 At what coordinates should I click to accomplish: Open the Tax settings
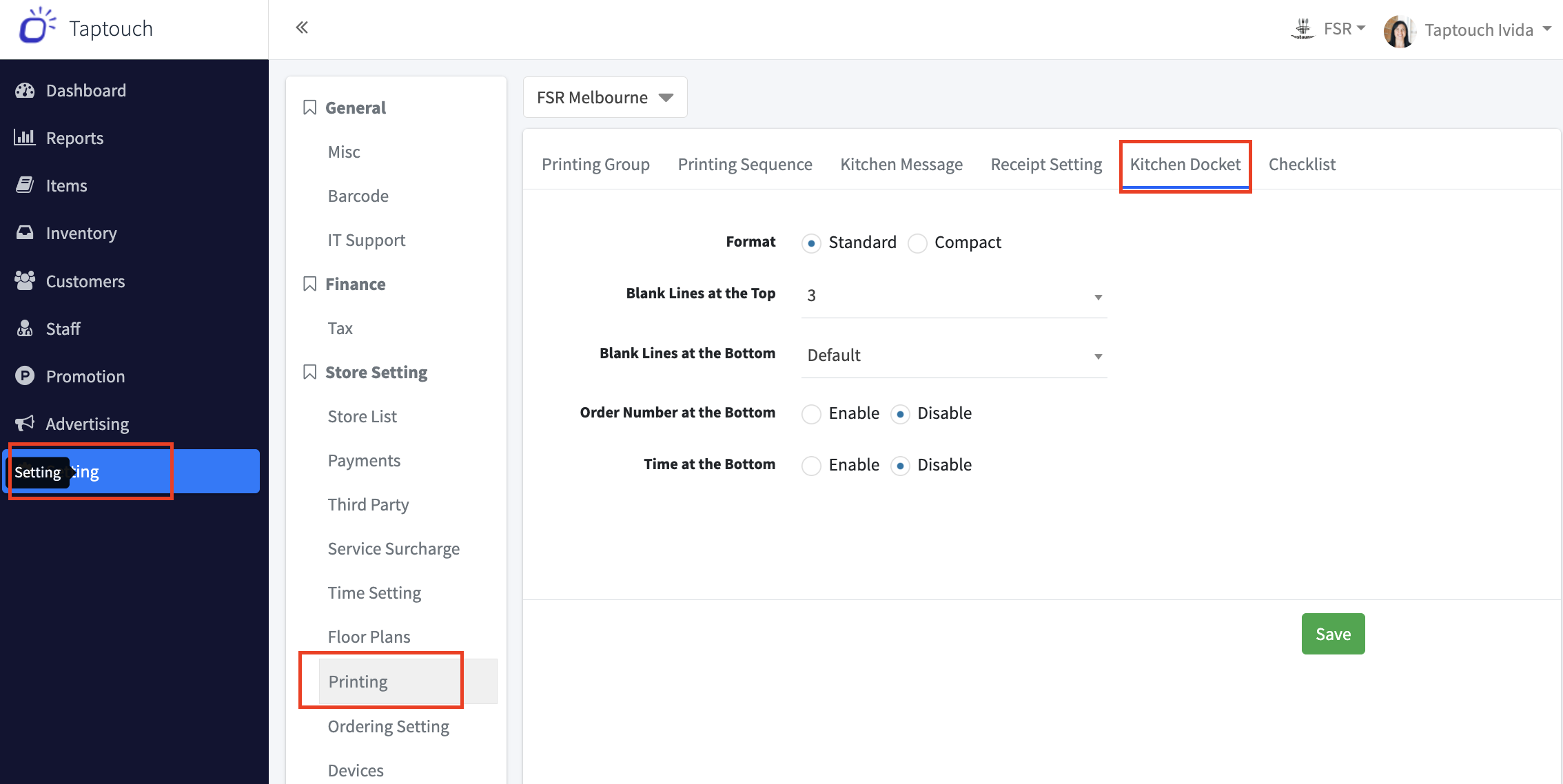(340, 328)
